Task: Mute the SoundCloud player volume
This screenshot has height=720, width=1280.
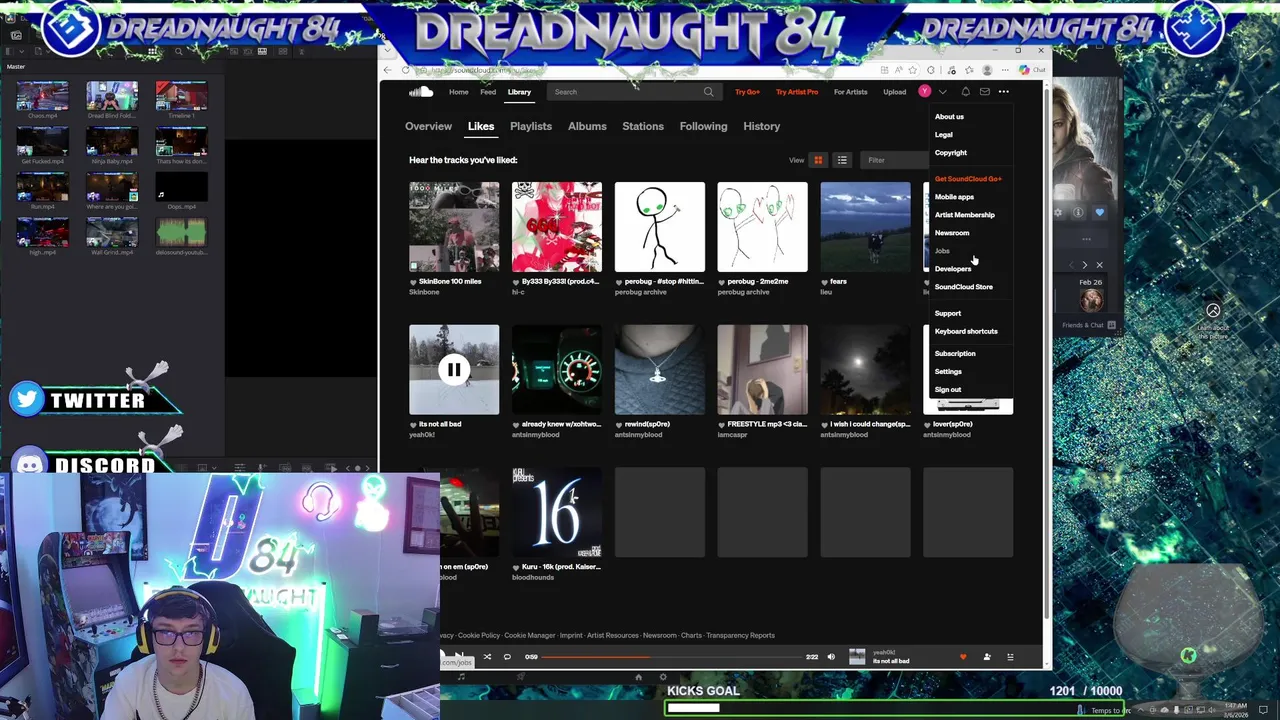Action: (831, 657)
